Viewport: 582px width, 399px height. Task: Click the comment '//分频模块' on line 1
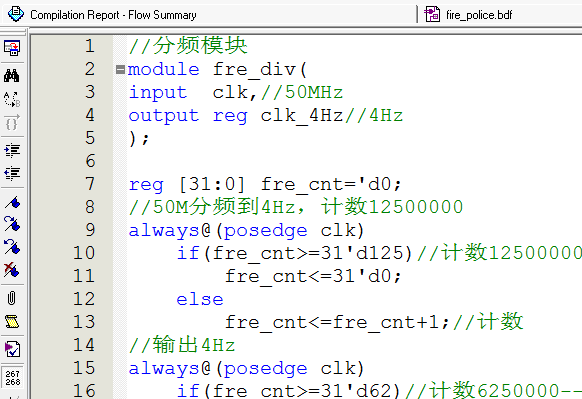click(188, 46)
